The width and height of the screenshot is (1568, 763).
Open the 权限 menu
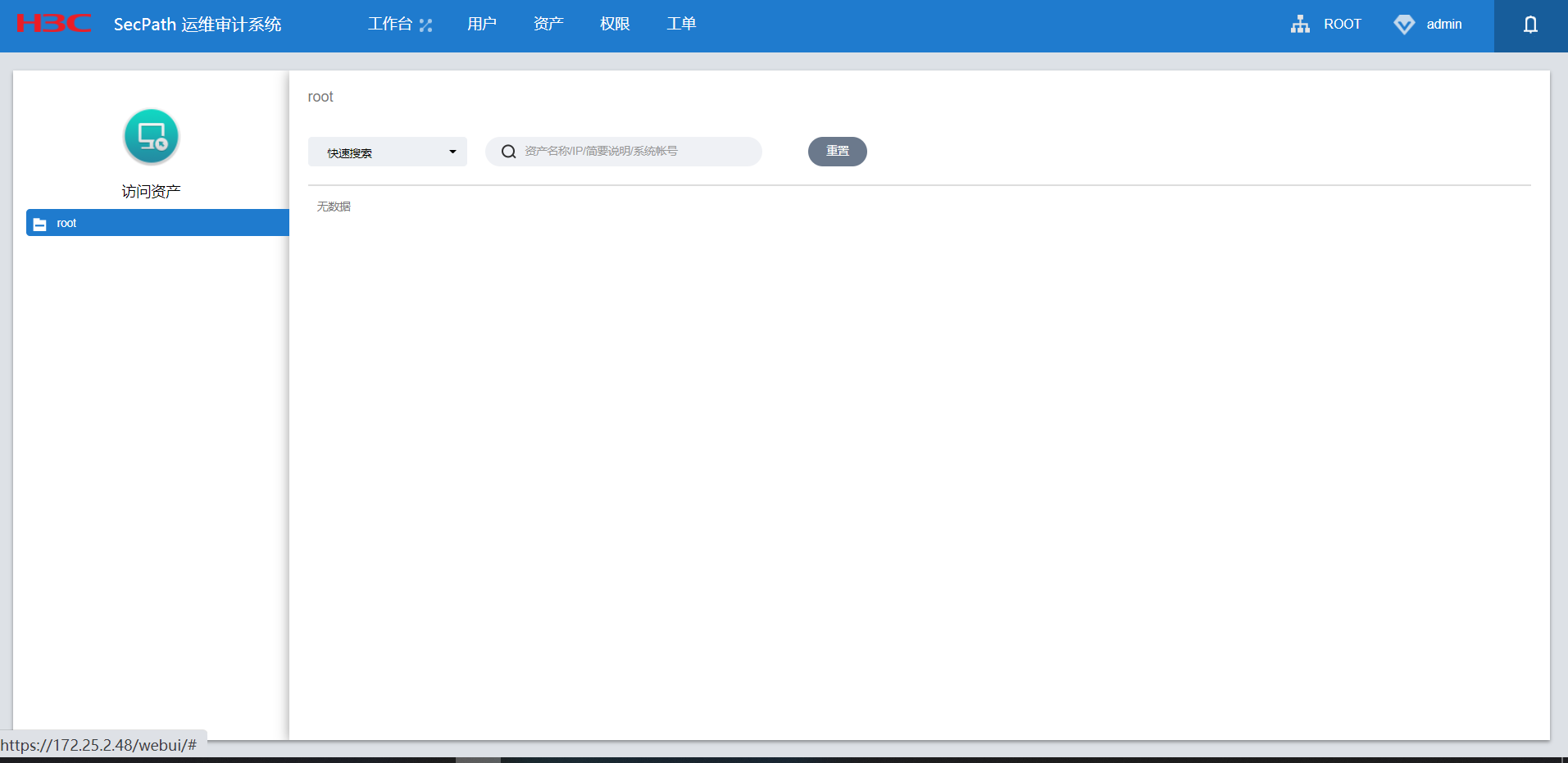pyautogui.click(x=615, y=24)
